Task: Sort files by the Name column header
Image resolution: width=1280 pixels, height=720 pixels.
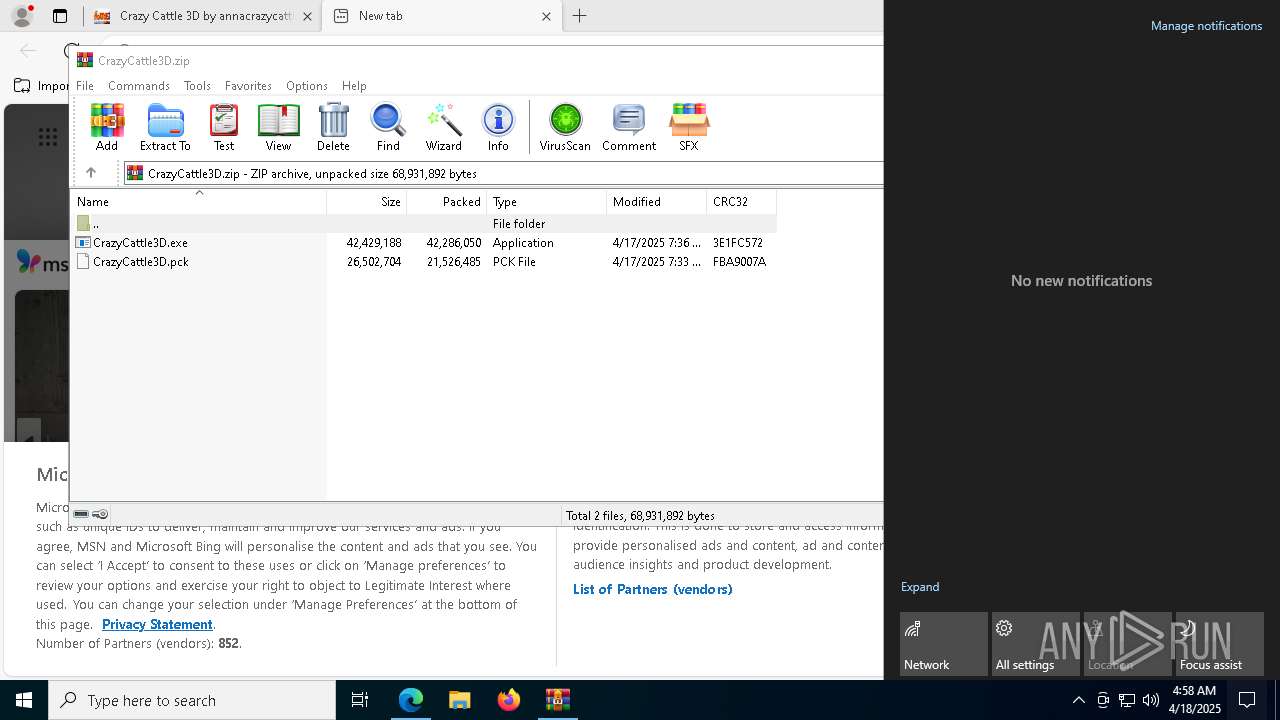Action: click(198, 201)
